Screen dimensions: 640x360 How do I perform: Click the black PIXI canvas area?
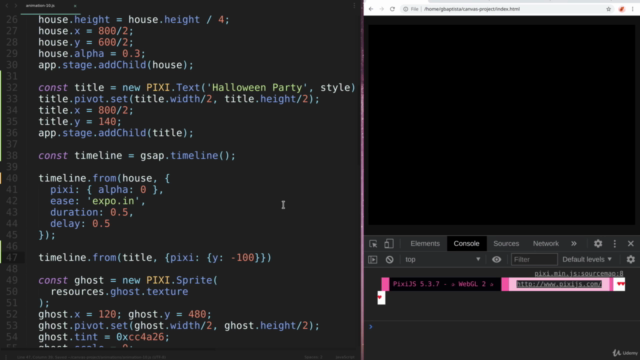501,124
